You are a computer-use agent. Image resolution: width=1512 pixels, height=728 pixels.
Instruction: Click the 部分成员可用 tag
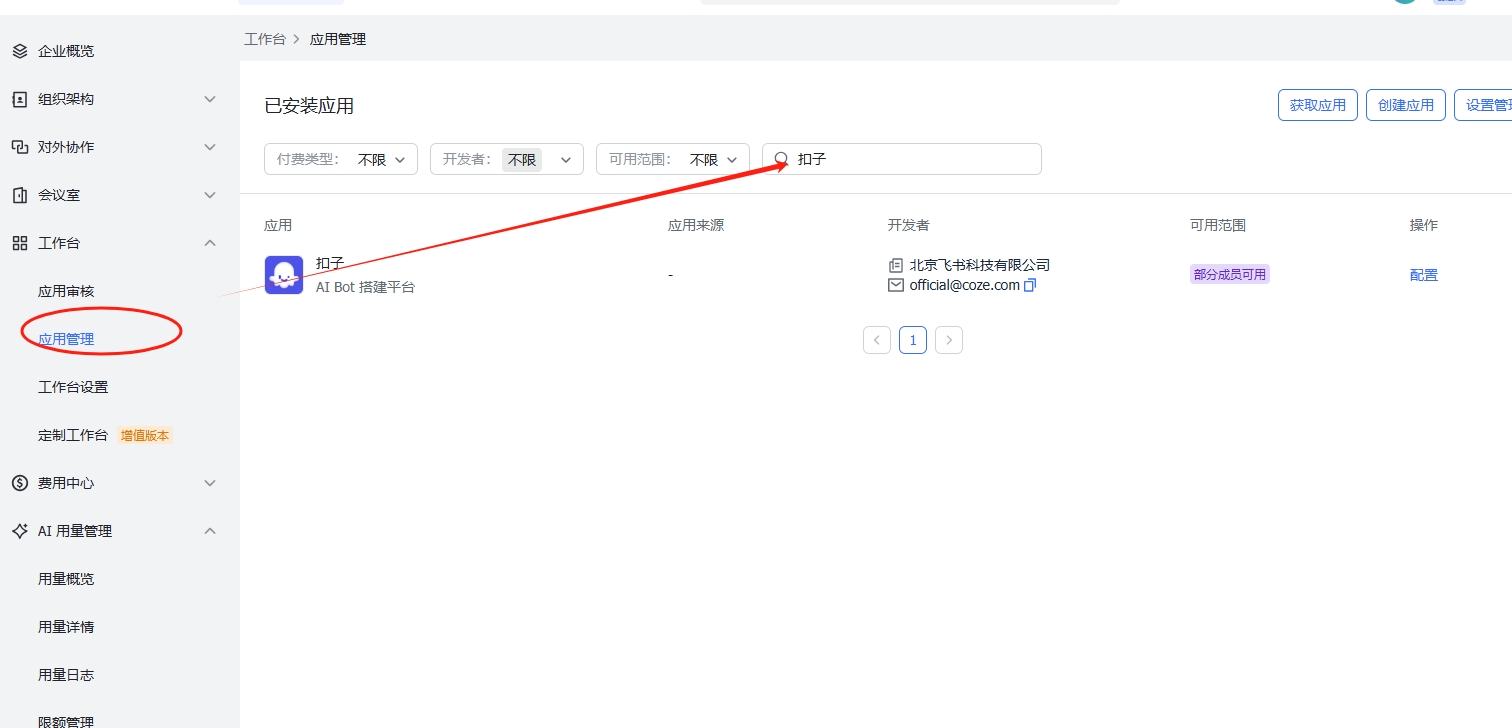(x=1230, y=274)
